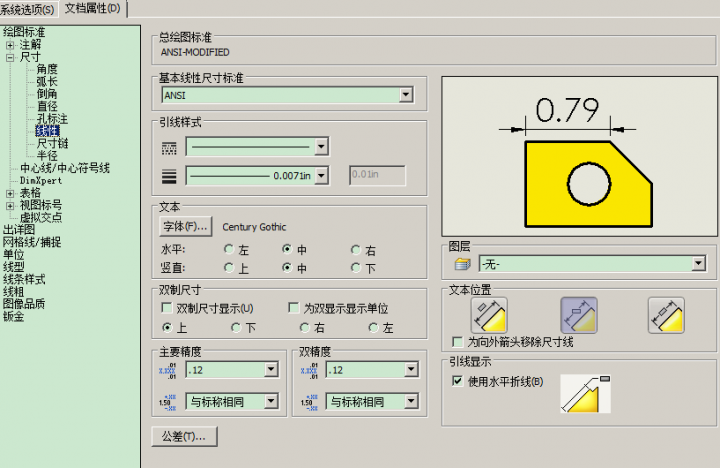Select the third text position icon button
Image resolution: width=720 pixels, height=468 pixels.
tap(665, 315)
